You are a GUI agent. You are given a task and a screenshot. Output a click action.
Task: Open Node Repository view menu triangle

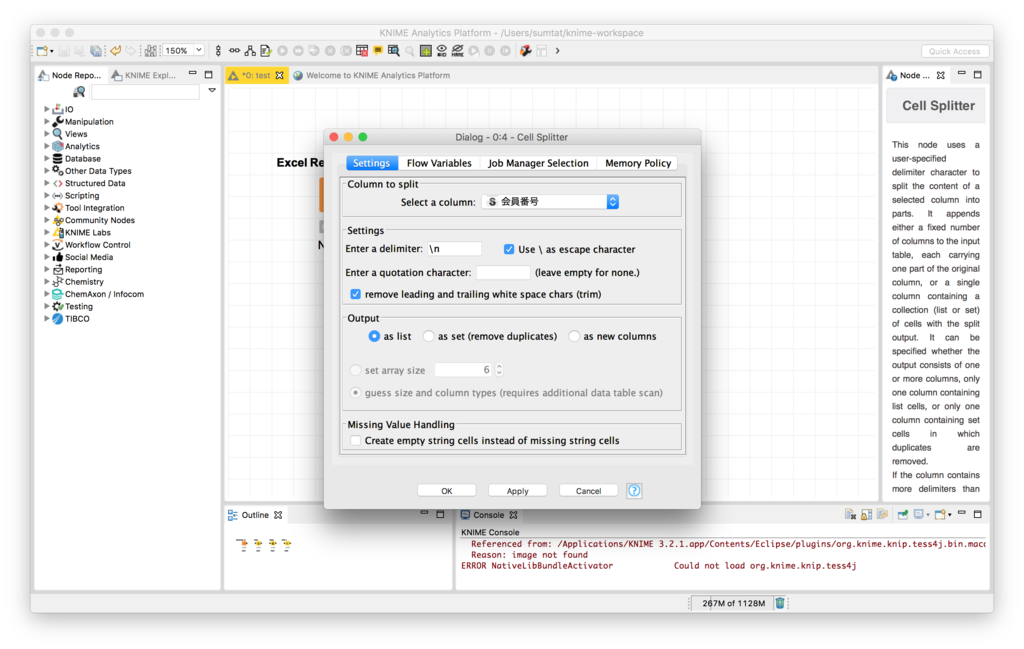pyautogui.click(x=212, y=91)
